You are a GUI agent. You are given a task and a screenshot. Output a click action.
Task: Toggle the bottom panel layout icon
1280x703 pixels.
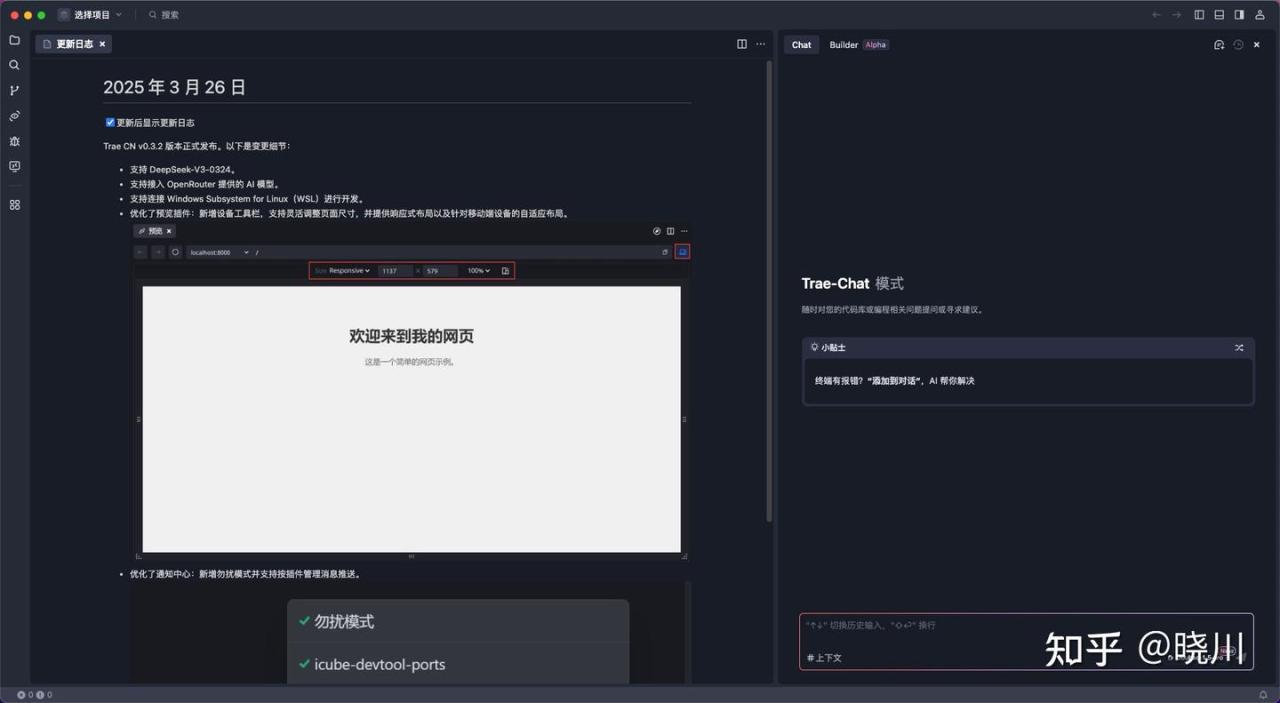coord(1219,15)
